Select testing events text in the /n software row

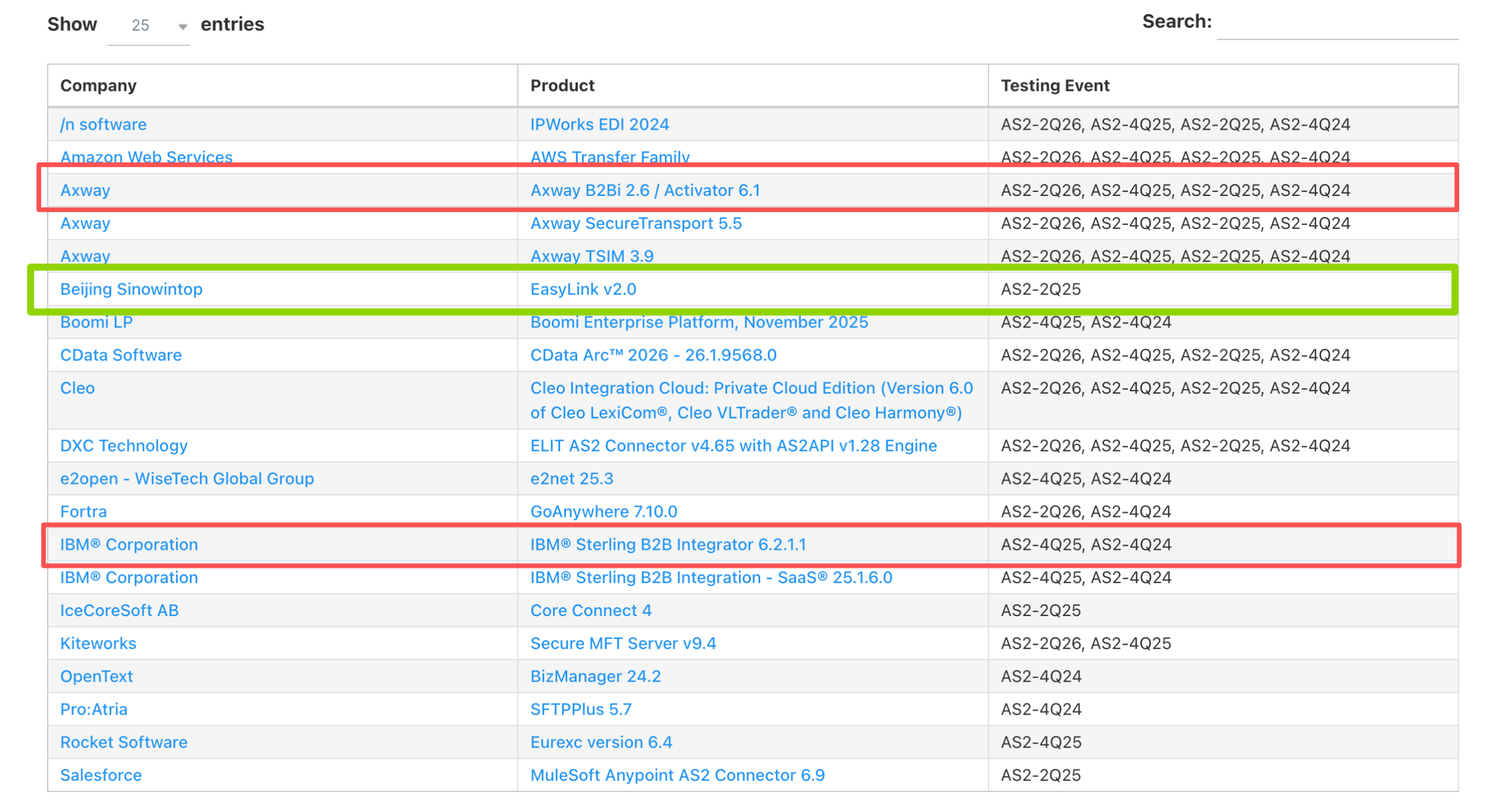[1176, 125]
